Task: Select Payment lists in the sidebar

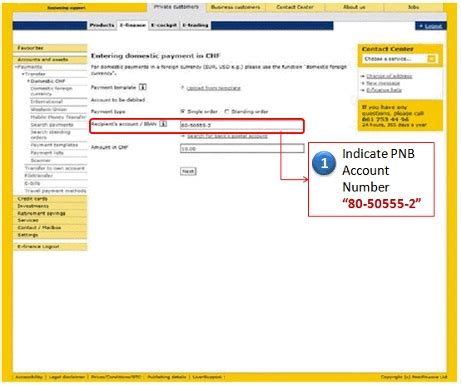Action: [47, 153]
